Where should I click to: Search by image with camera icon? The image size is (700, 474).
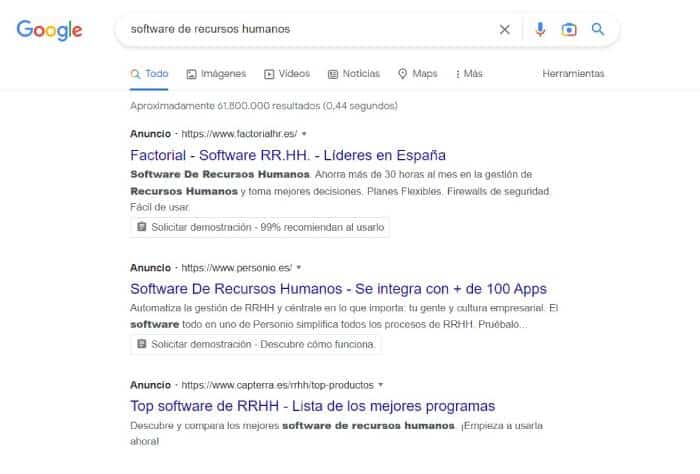(569, 29)
